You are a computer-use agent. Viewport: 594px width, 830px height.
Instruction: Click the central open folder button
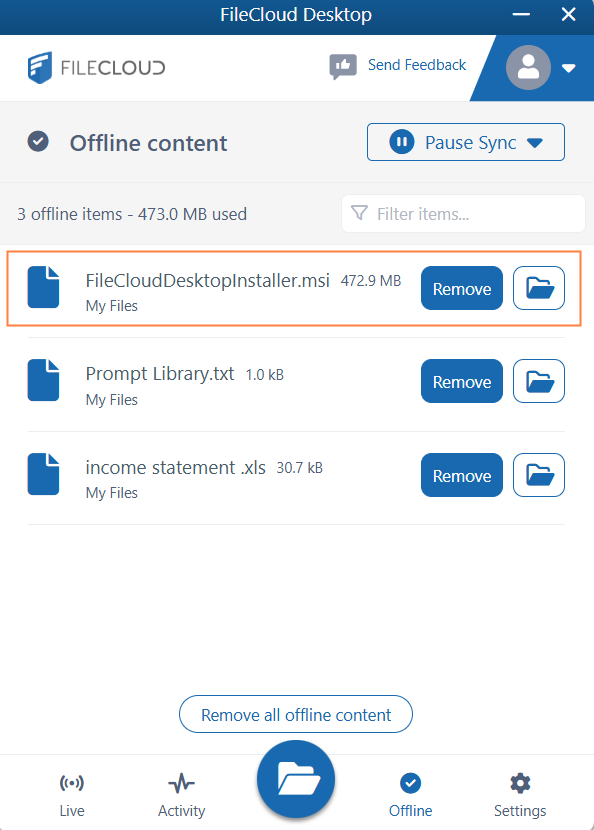coord(296,779)
